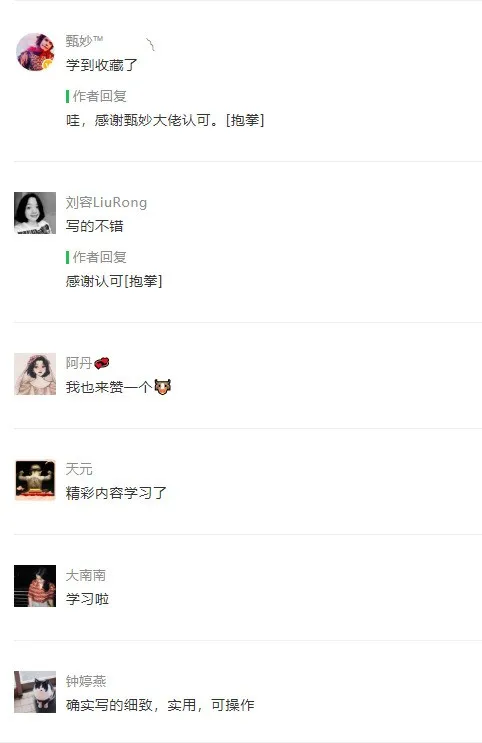
Task: Select comment 确实写的细致，实用，可操作
Action: pyautogui.click(x=160, y=705)
